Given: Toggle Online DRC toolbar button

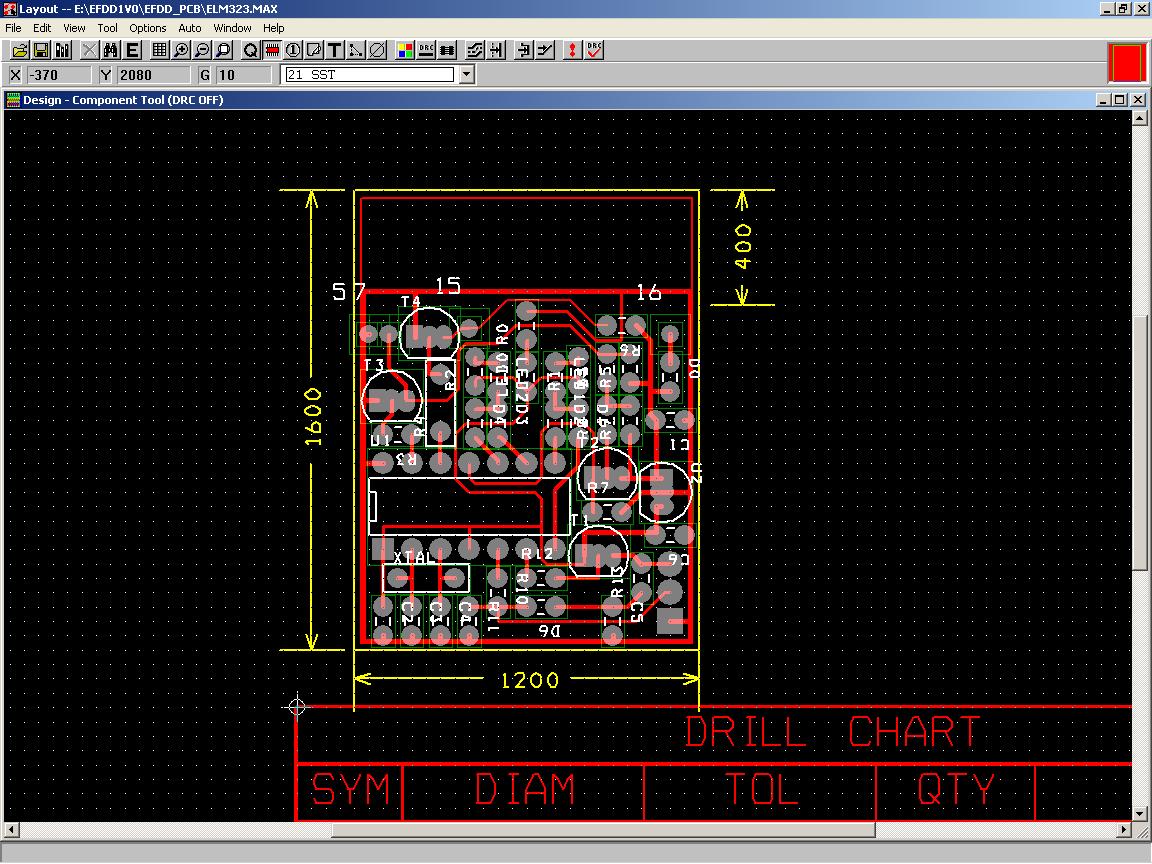Looking at the screenshot, I should tap(426, 50).
